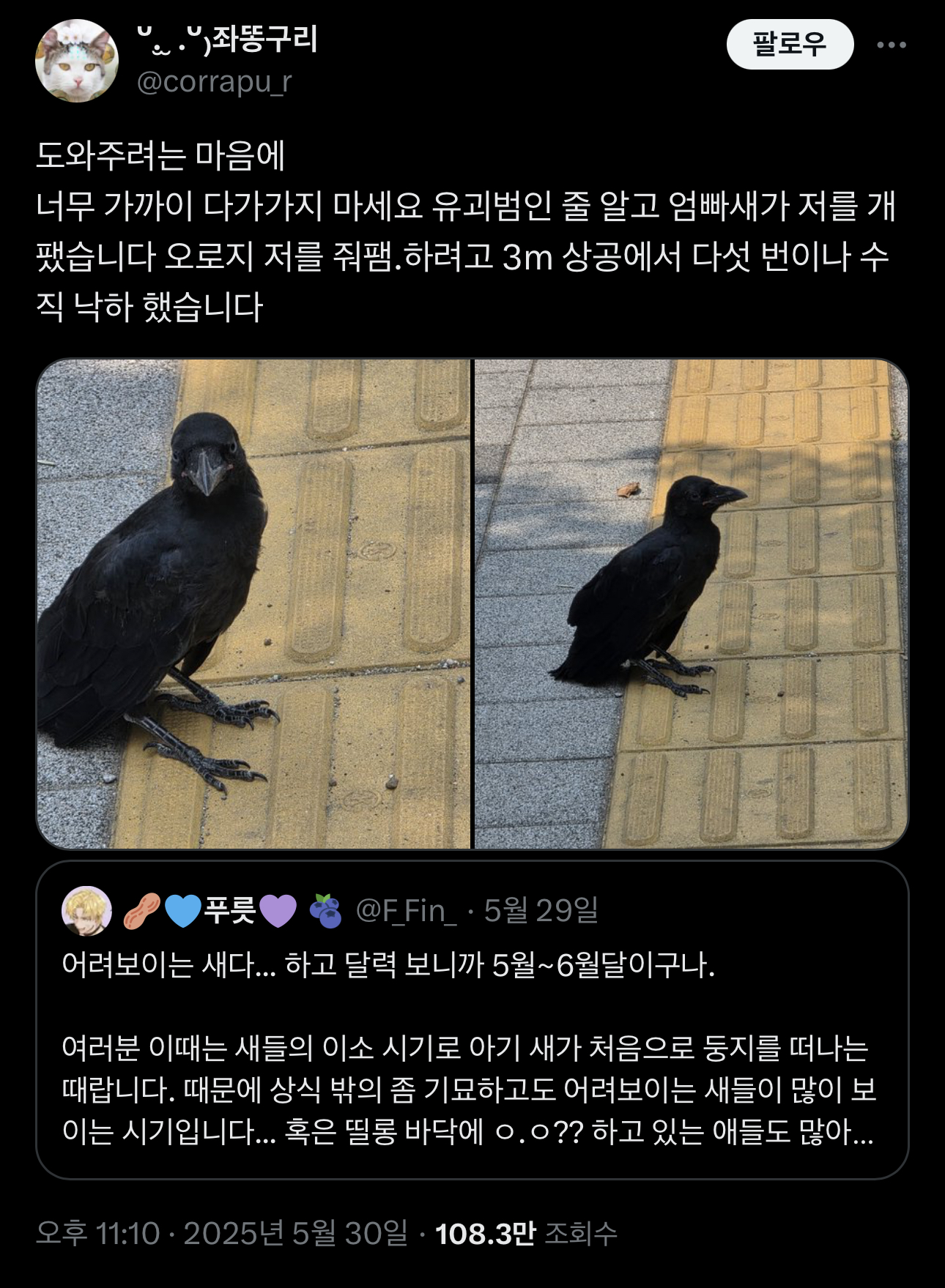Open the @F_Fin_ handle in the quoted tweet
The image size is (945, 1288).
coord(406,911)
